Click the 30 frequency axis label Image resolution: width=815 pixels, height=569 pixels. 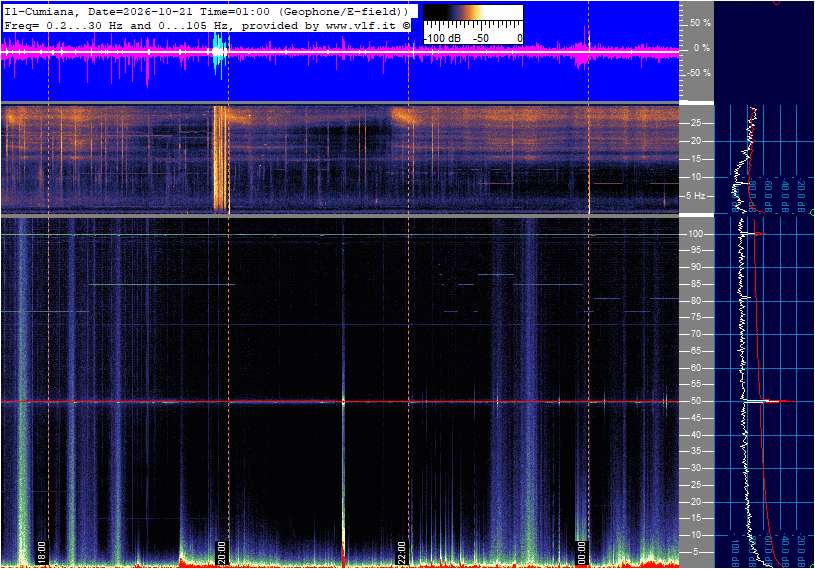tap(695, 468)
